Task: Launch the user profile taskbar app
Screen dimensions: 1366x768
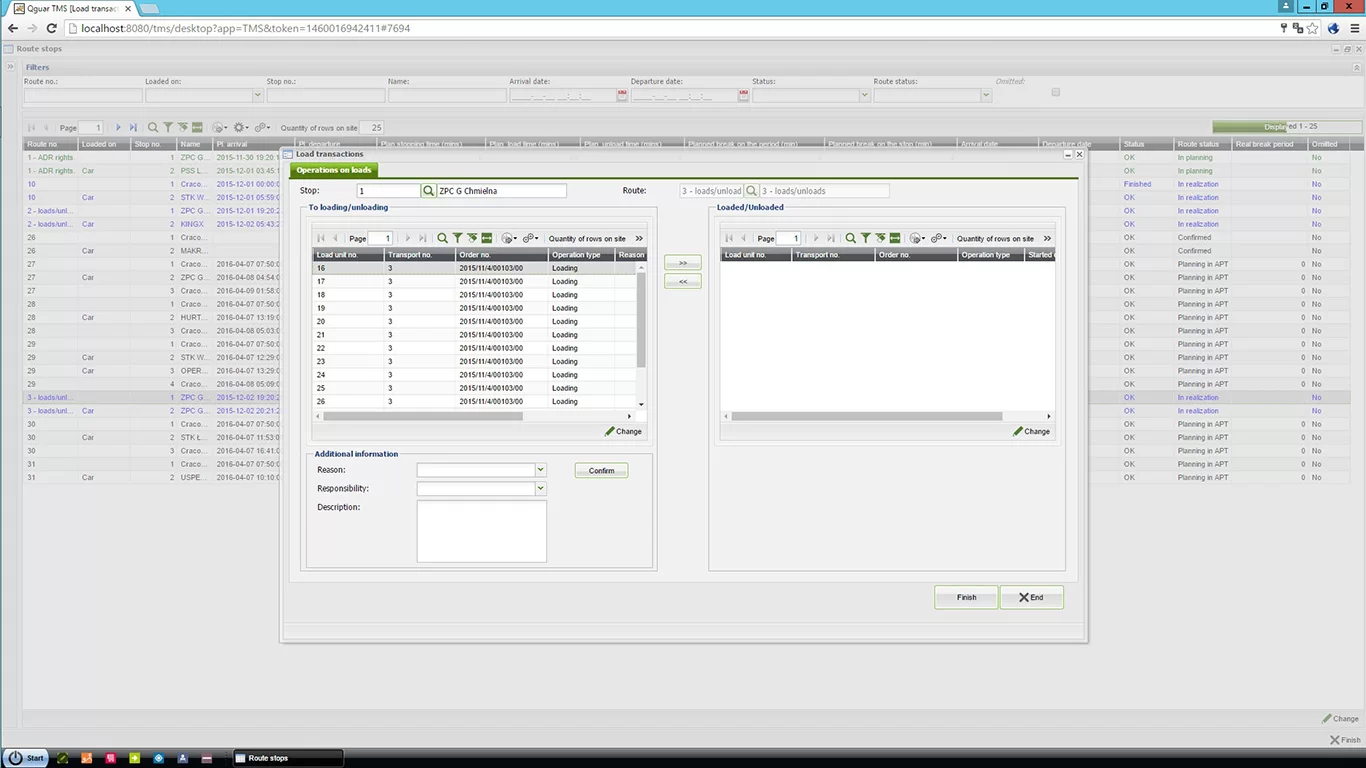Action: pos(182,758)
